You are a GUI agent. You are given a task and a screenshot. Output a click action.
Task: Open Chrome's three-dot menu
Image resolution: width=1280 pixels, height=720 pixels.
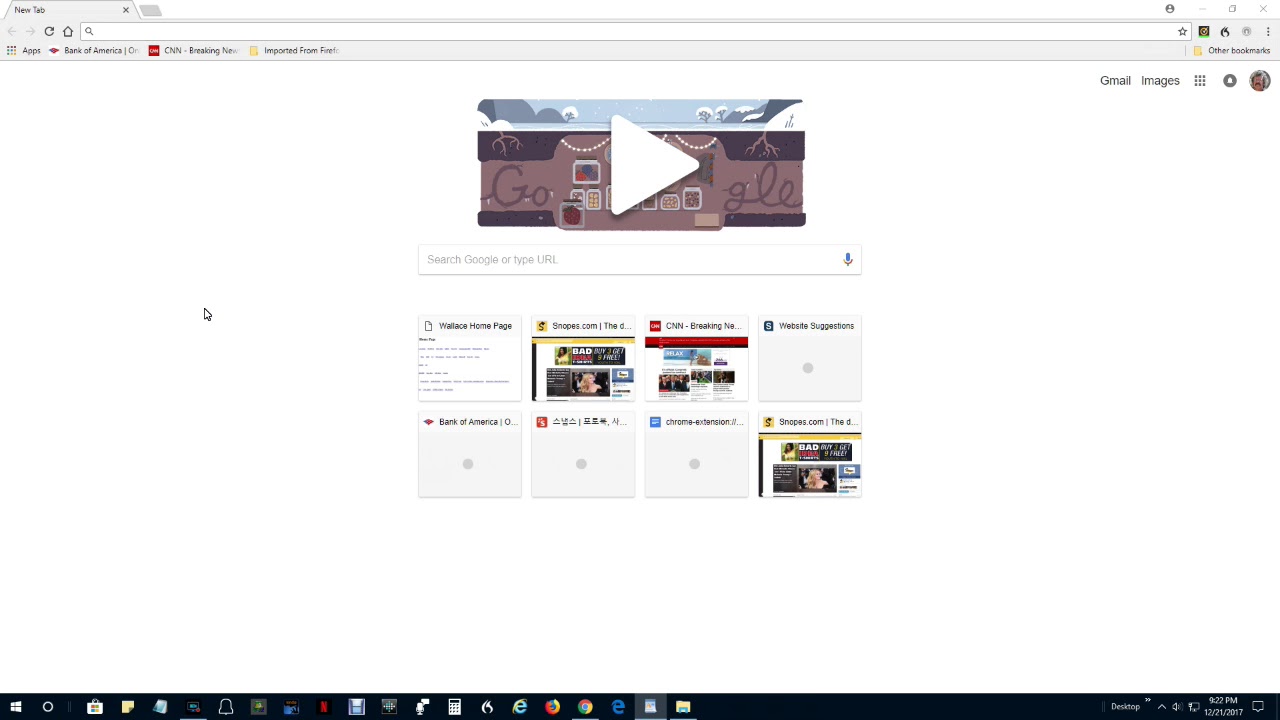(x=1268, y=31)
